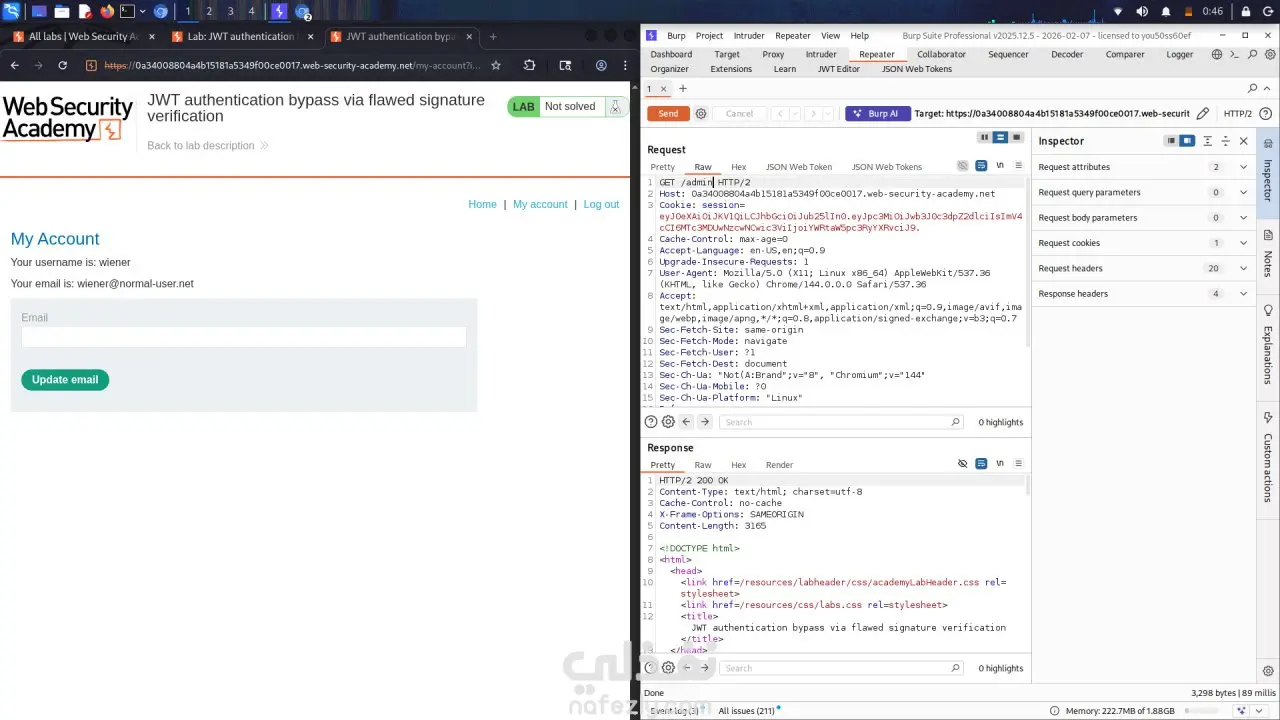
Task: Follow the Log out link
Action: [x=601, y=204]
